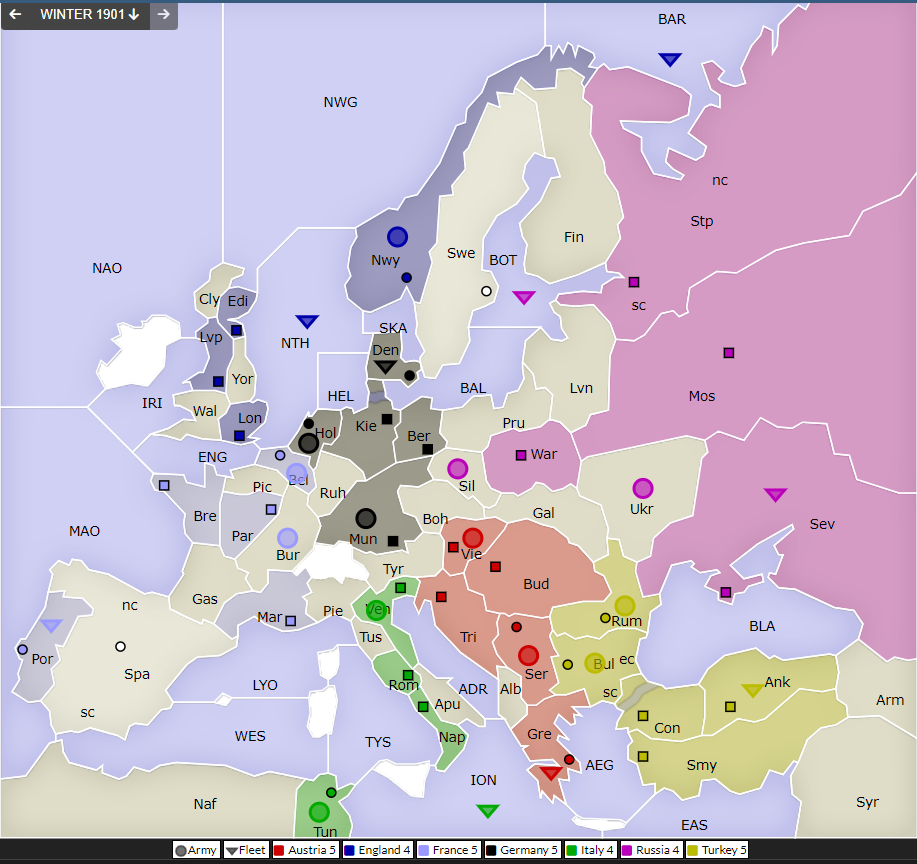The image size is (917, 864).
Task: Select the Russian army in Sil
Action: (457, 469)
